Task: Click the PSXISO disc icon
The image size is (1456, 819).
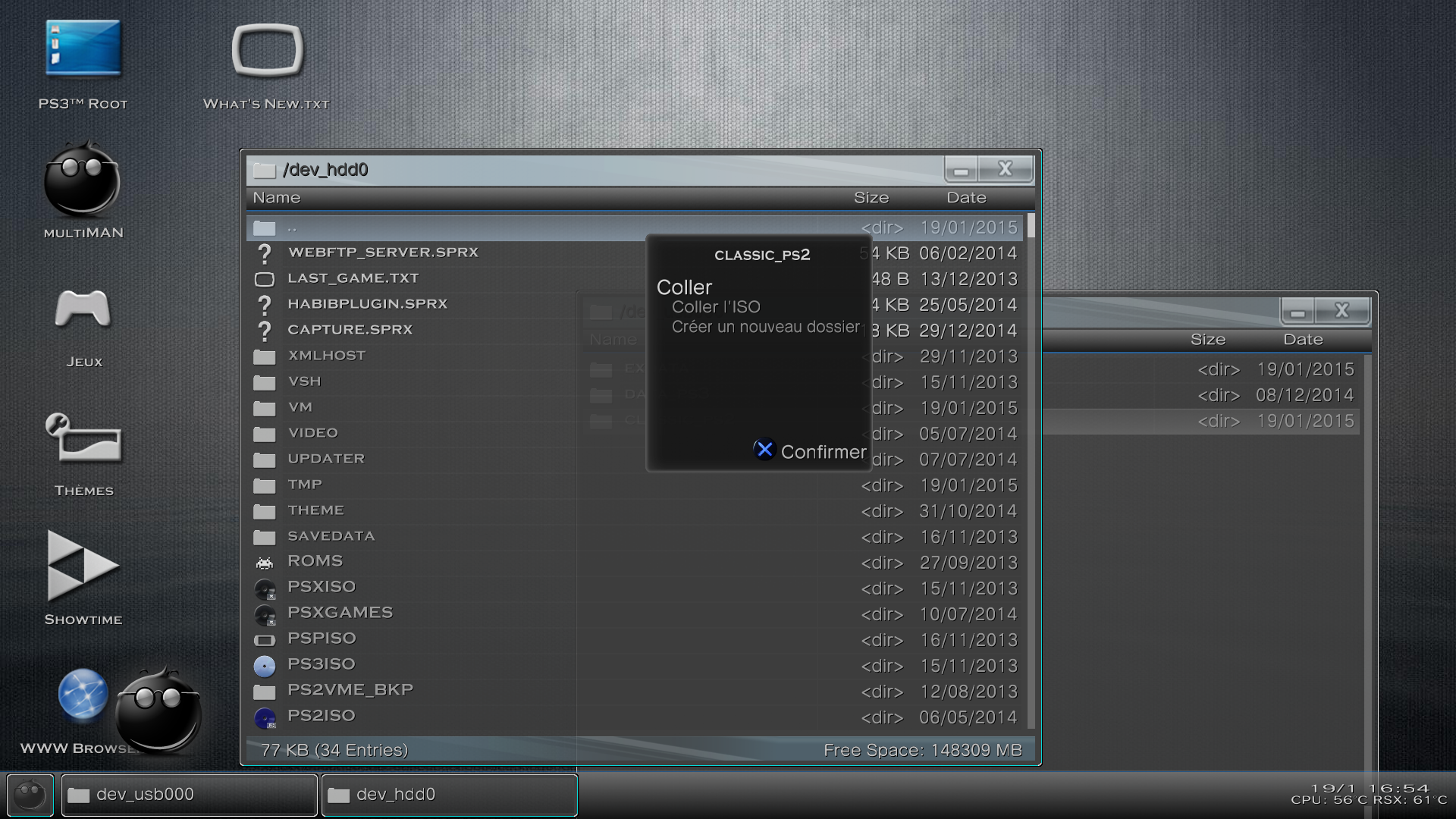Action: pos(265,589)
